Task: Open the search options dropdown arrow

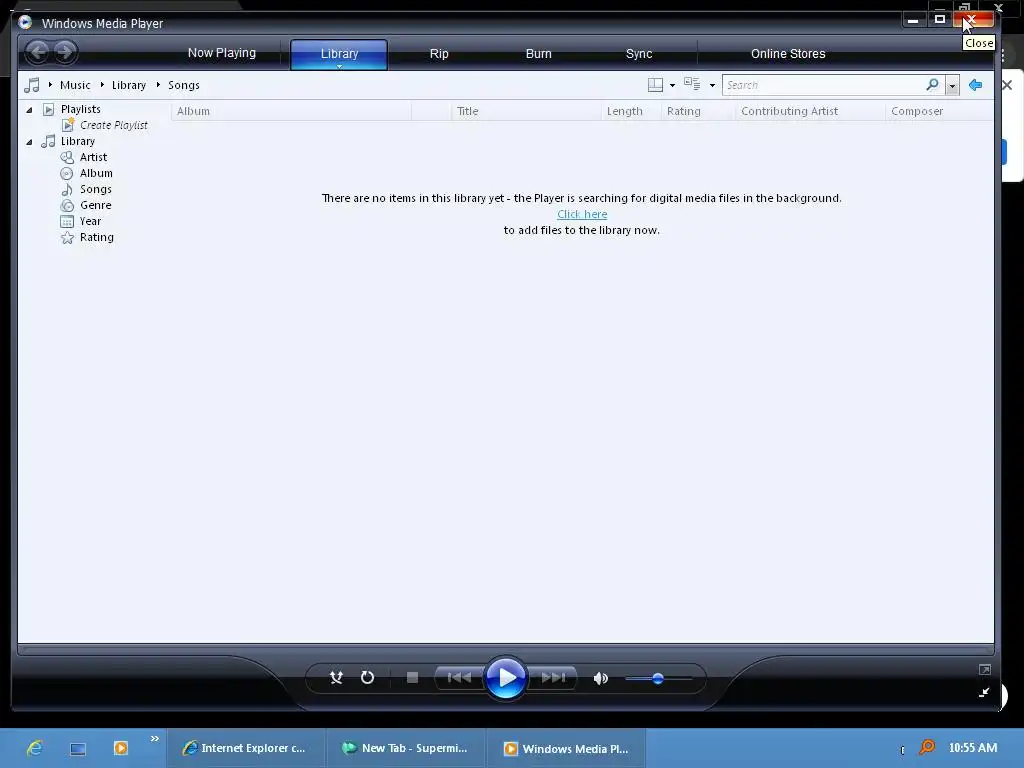Action: pyautogui.click(x=952, y=86)
